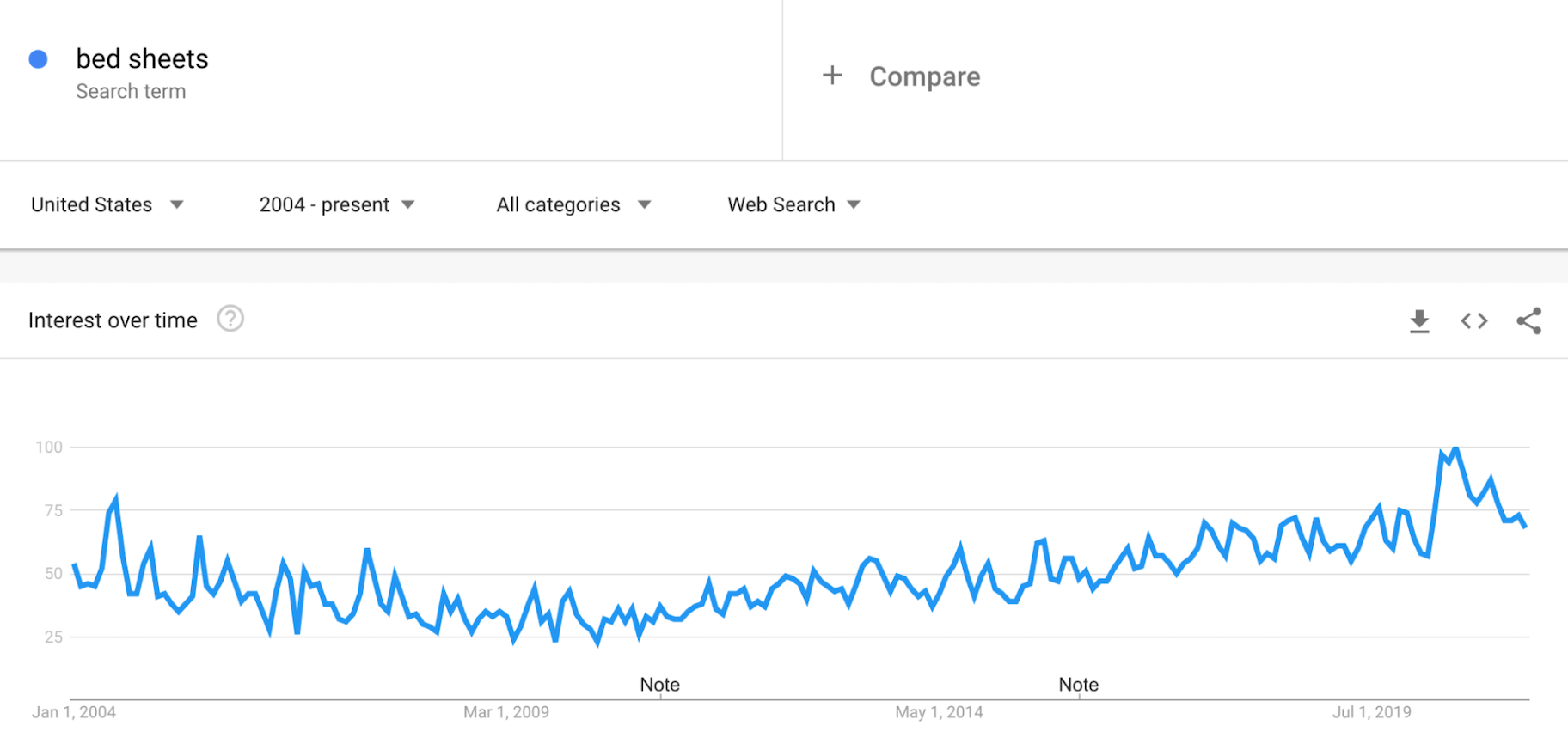Open the United States region dropdown
This screenshot has width=1568, height=750.
point(107,204)
